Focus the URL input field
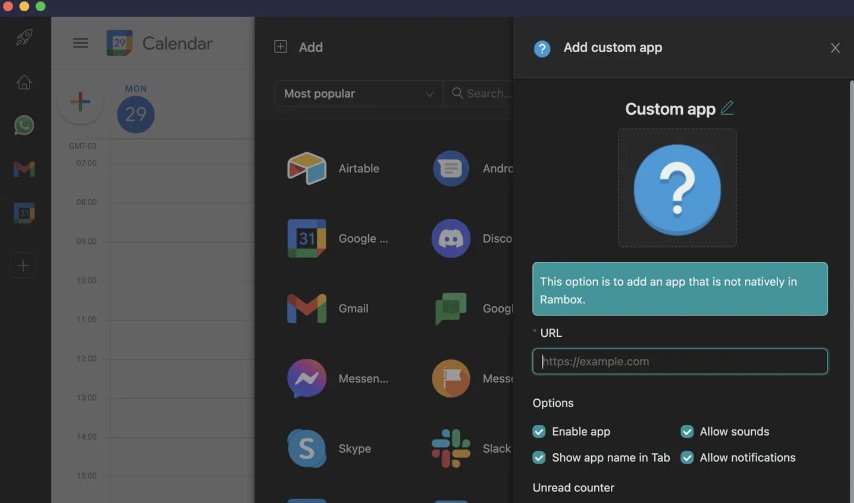 click(680, 361)
